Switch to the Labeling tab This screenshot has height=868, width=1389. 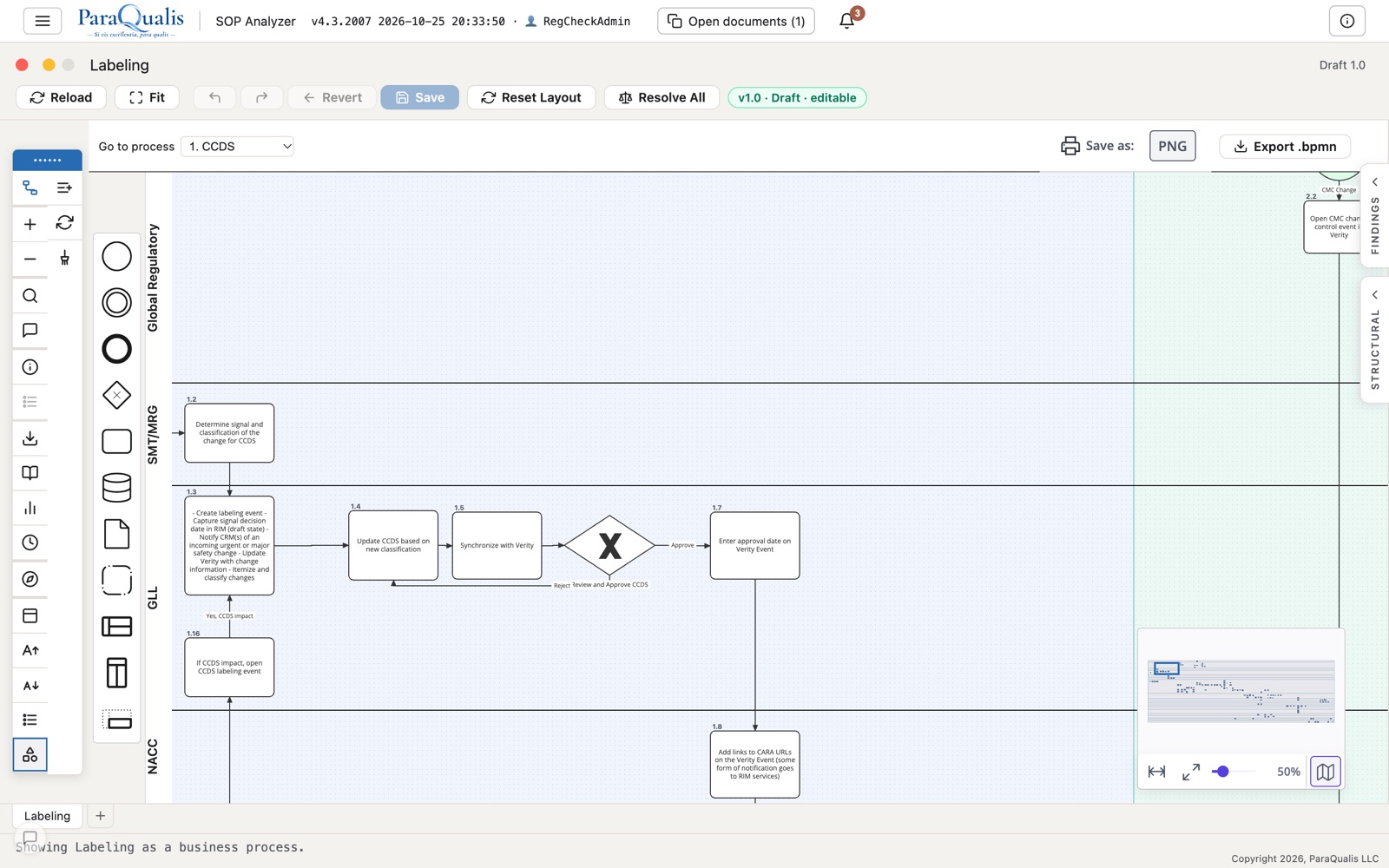coord(47,816)
